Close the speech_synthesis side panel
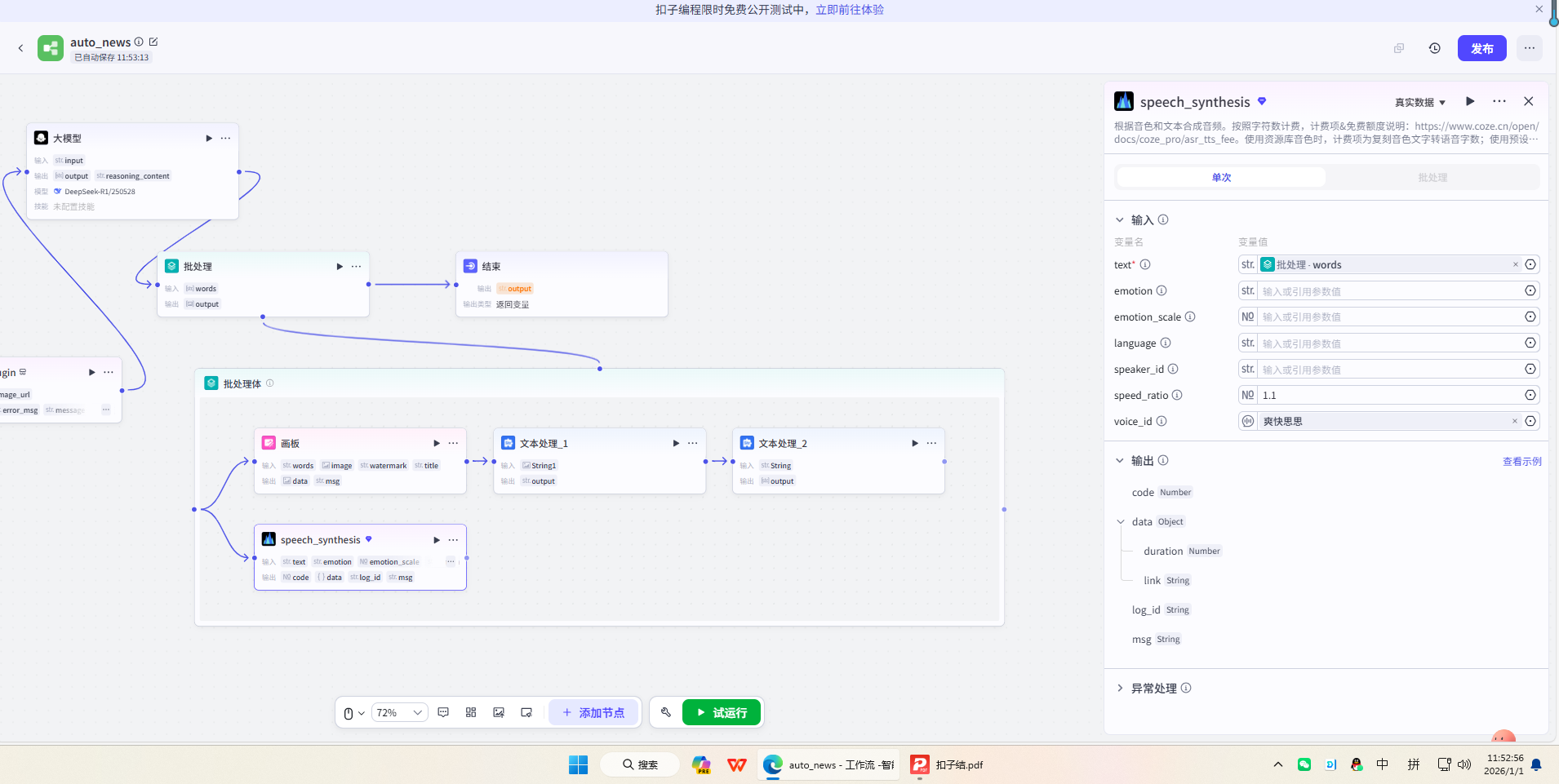The height and width of the screenshot is (784, 1559). coord(1529,101)
